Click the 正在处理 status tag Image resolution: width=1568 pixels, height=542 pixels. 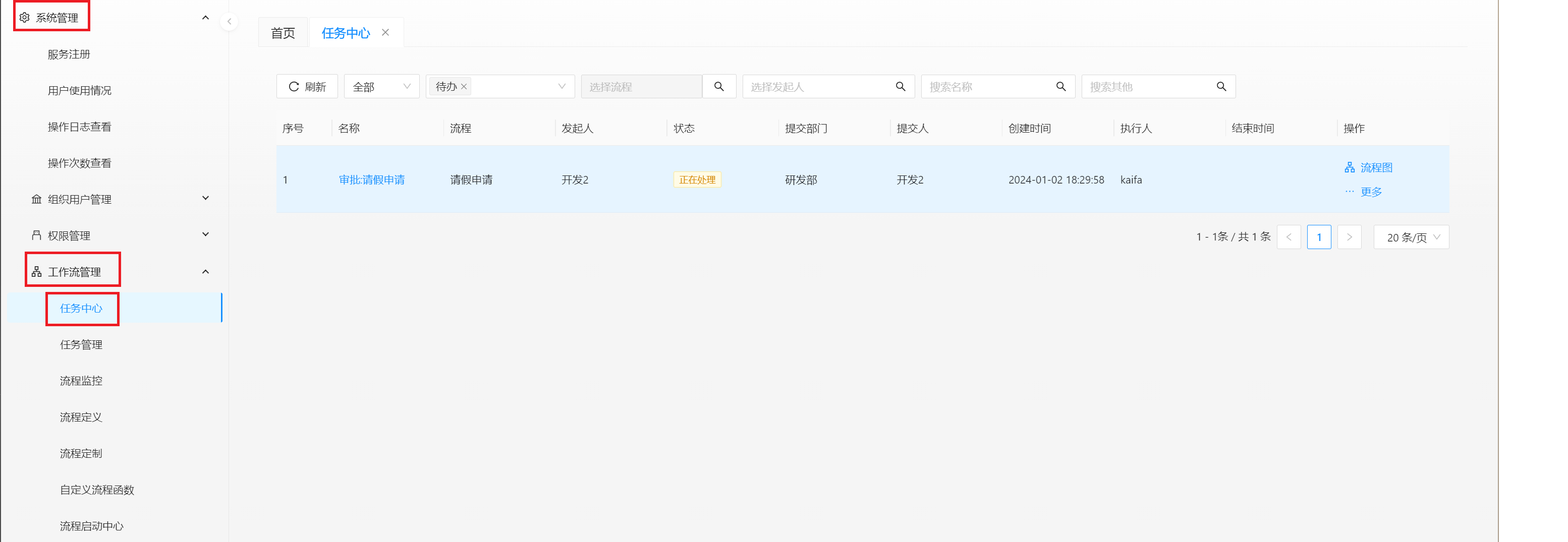click(x=698, y=180)
